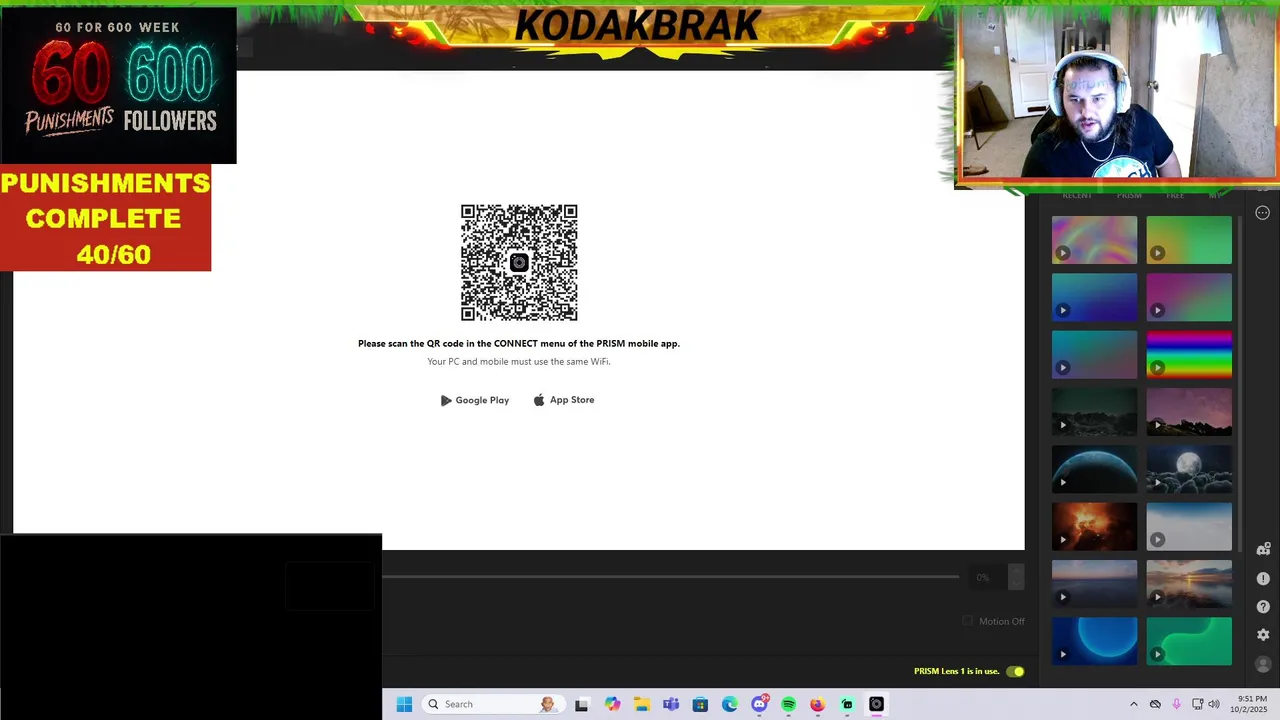The image size is (1280, 720).
Task: Select the purple starry sky background
Action: click(1189, 412)
